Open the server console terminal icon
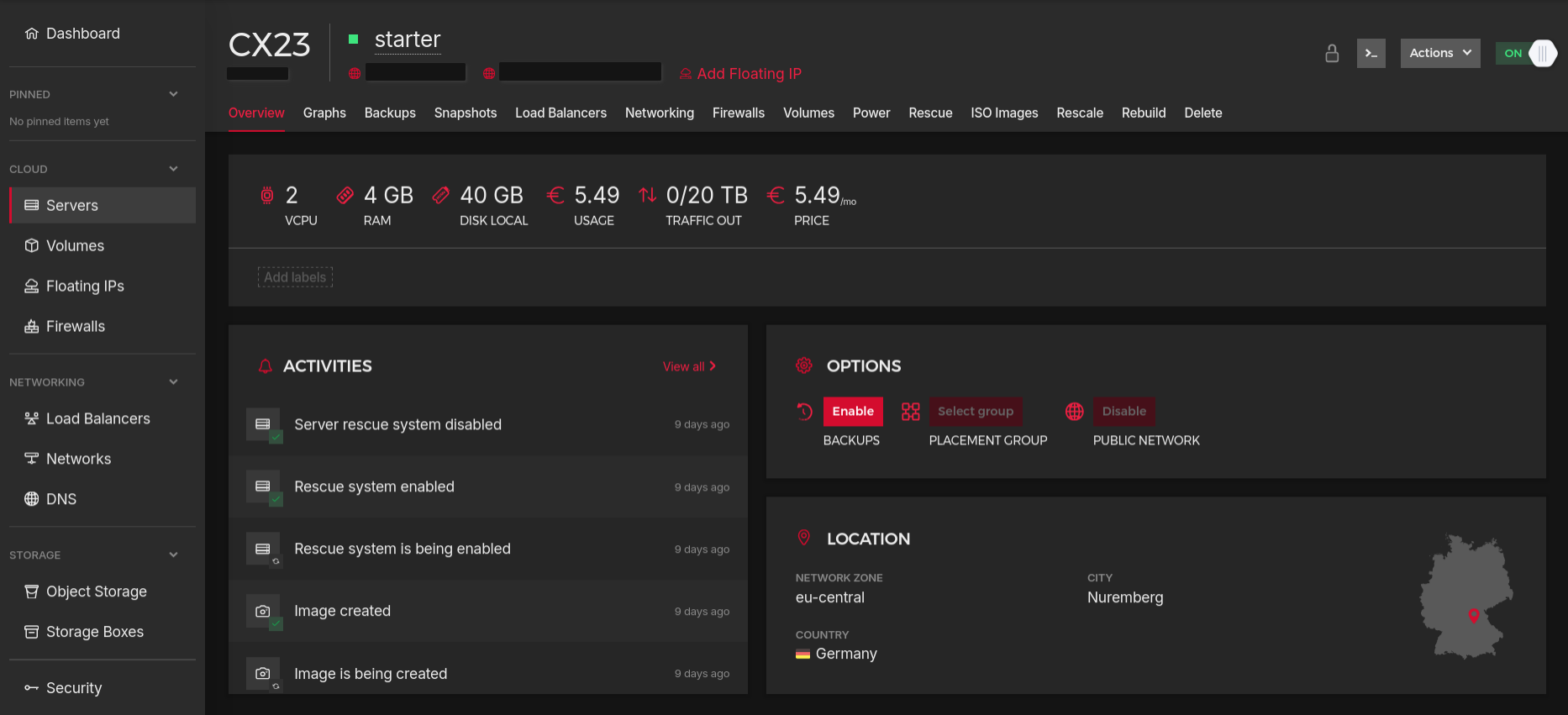 pyautogui.click(x=1371, y=53)
